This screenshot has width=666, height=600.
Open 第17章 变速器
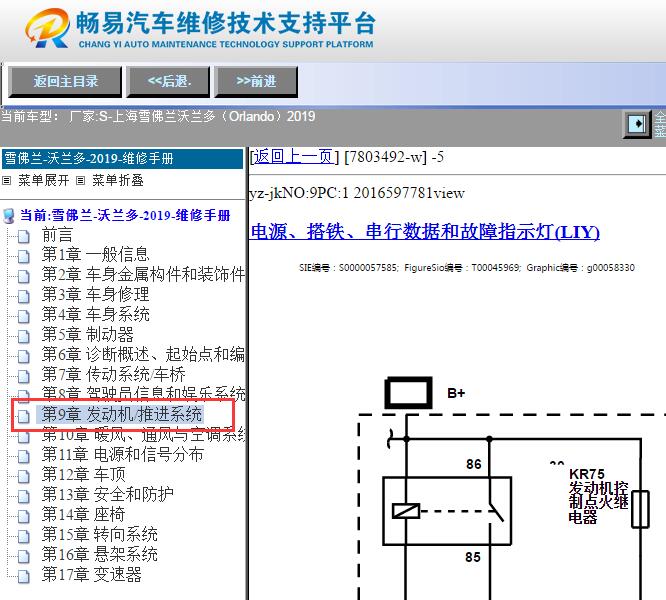click(91, 574)
